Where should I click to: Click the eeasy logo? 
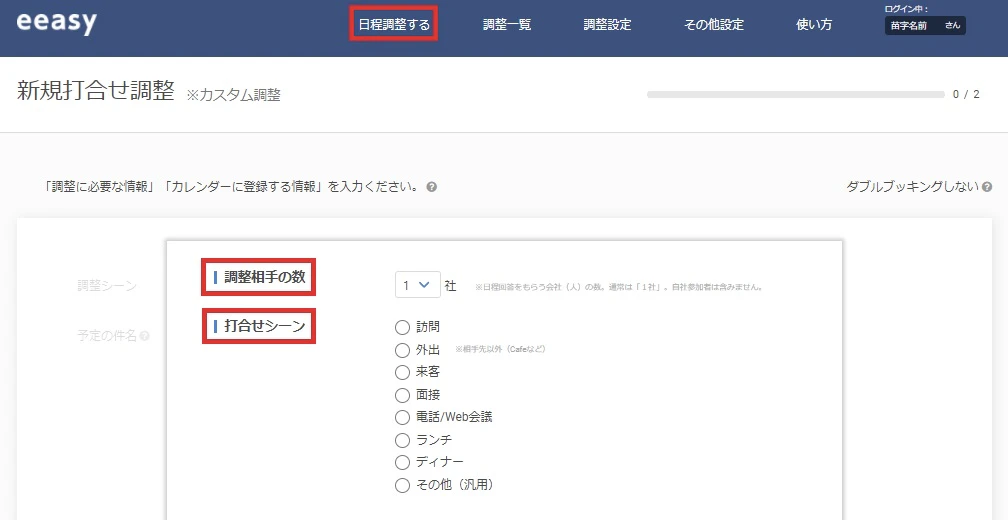coord(57,23)
